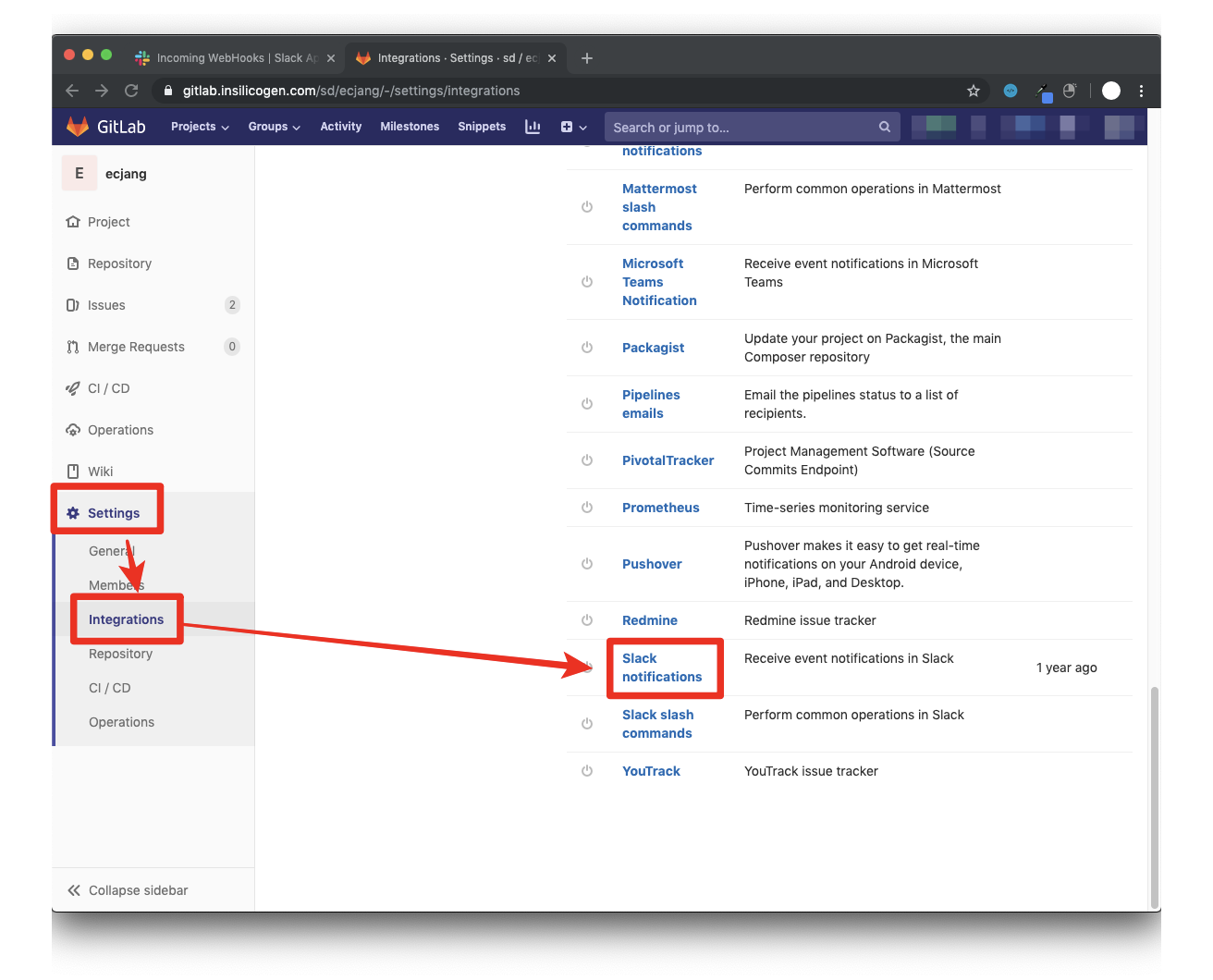1213x980 pixels.
Task: Click the Issues icon in sidebar
Action: coord(73,305)
